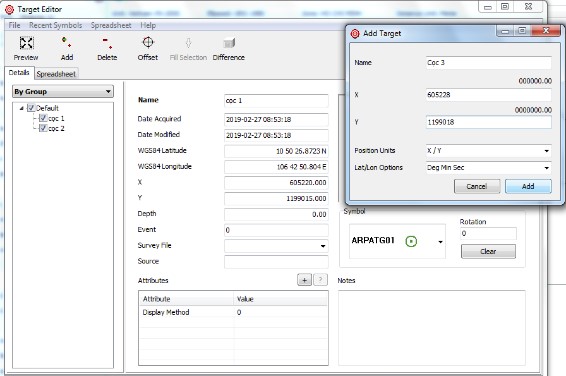Click the Difference toolbar icon

click(228, 48)
